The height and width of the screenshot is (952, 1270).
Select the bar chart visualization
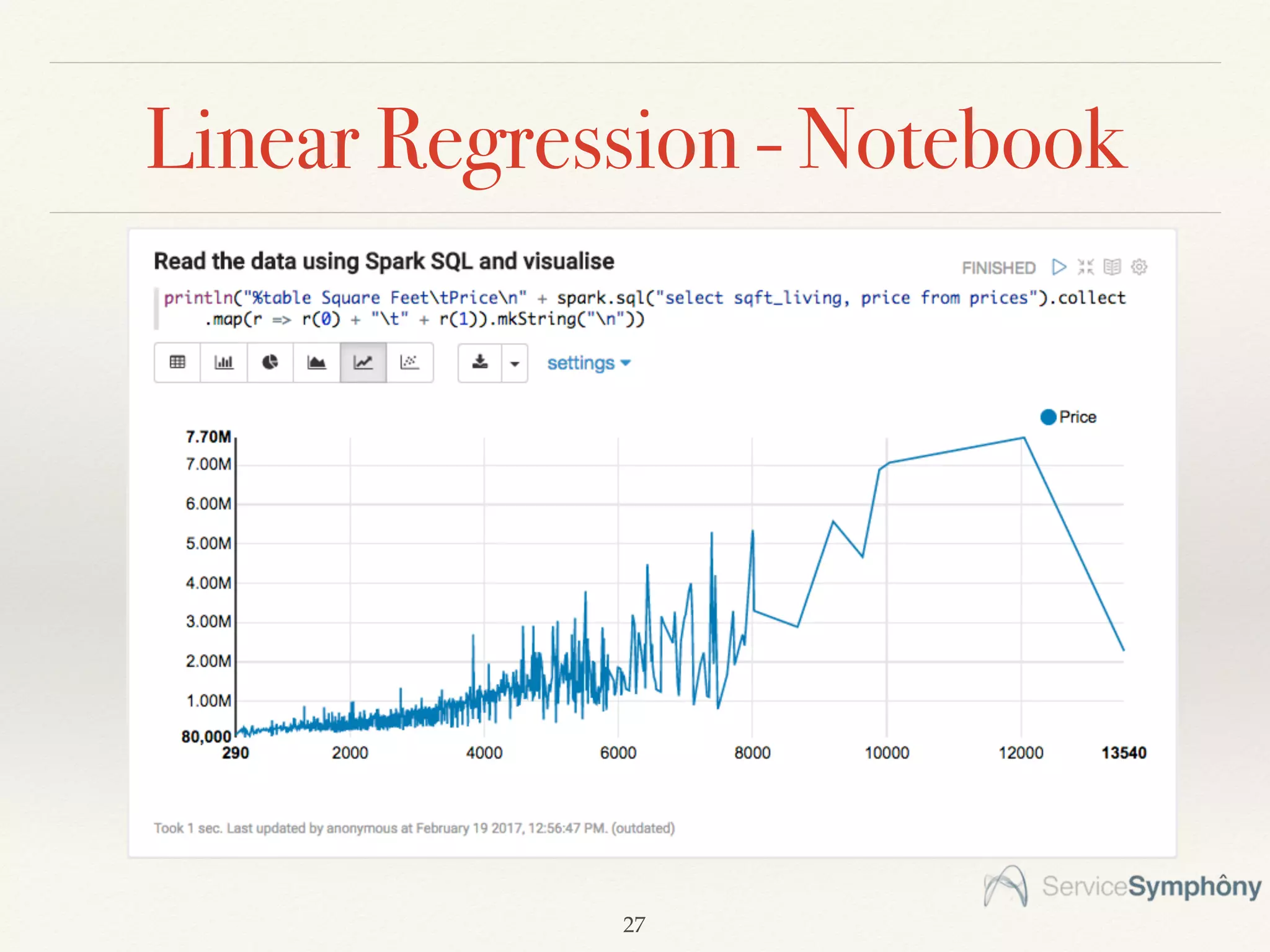223,363
